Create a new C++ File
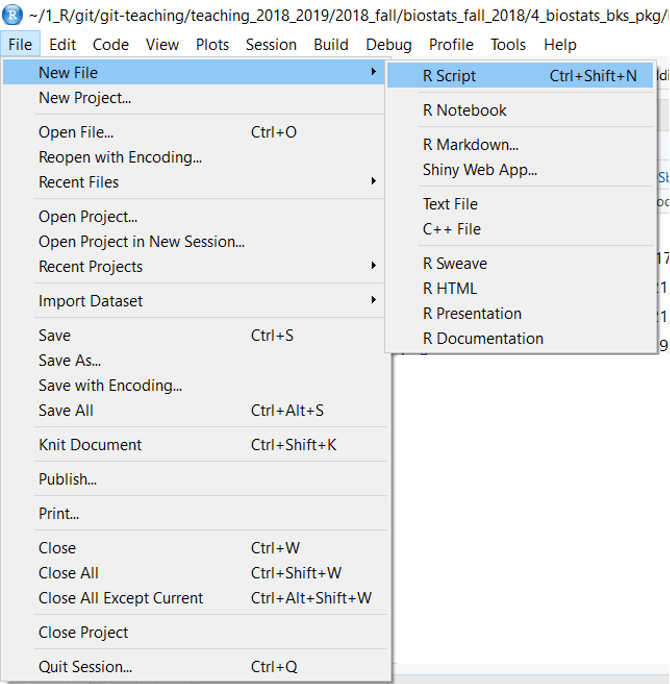 (520, 229)
